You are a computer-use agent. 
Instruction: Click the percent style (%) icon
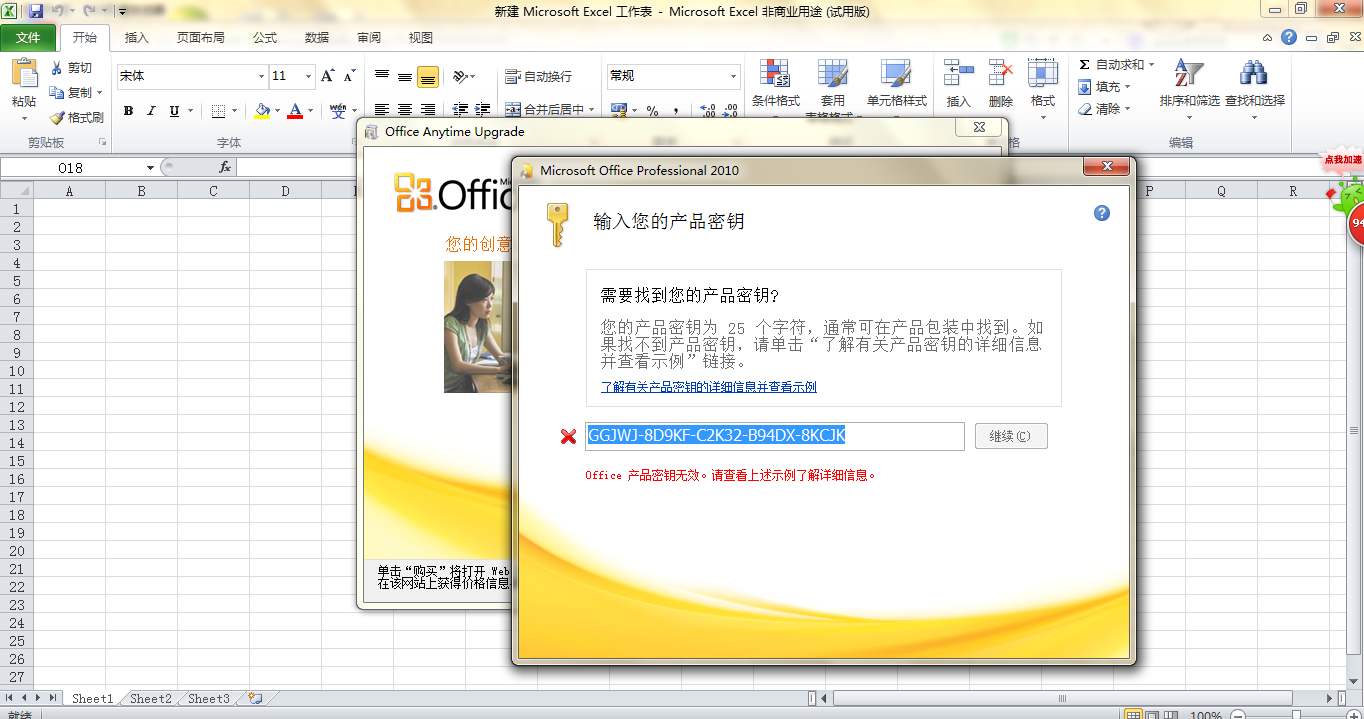(652, 111)
